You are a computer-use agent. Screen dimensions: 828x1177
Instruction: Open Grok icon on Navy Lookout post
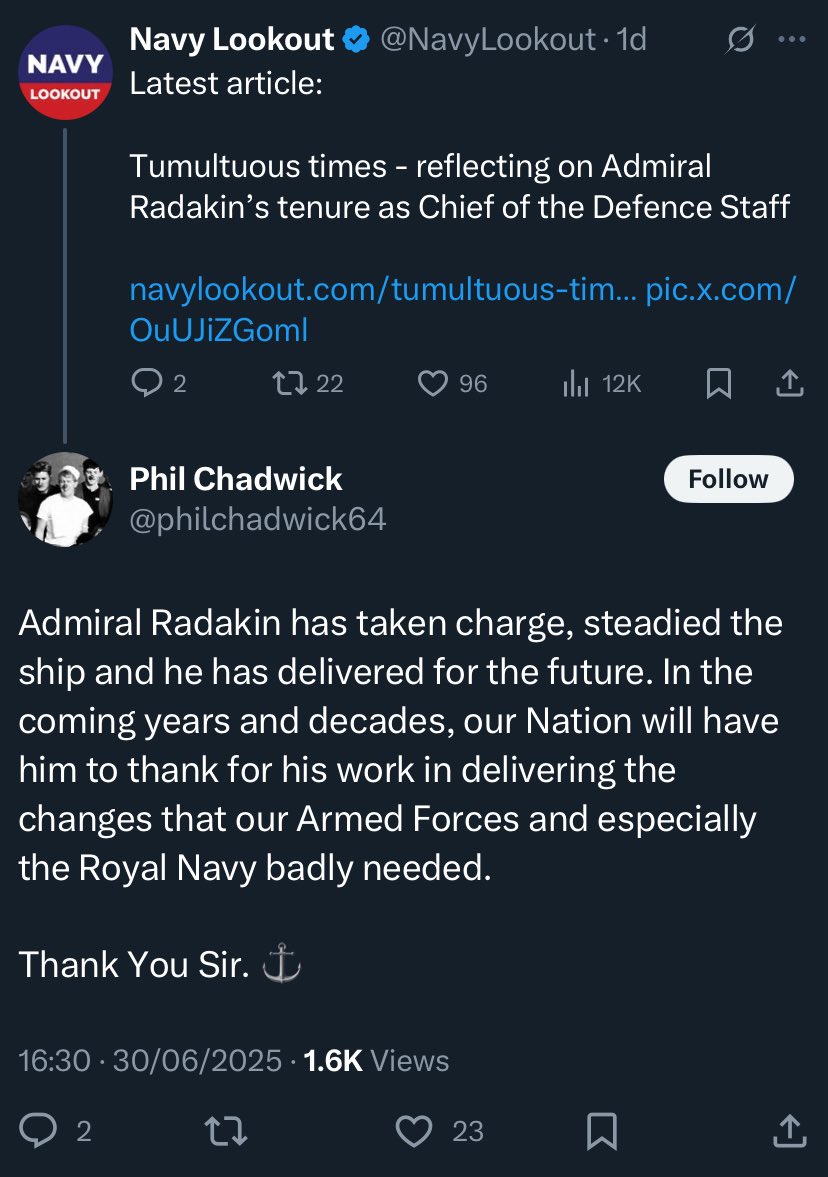pos(741,40)
